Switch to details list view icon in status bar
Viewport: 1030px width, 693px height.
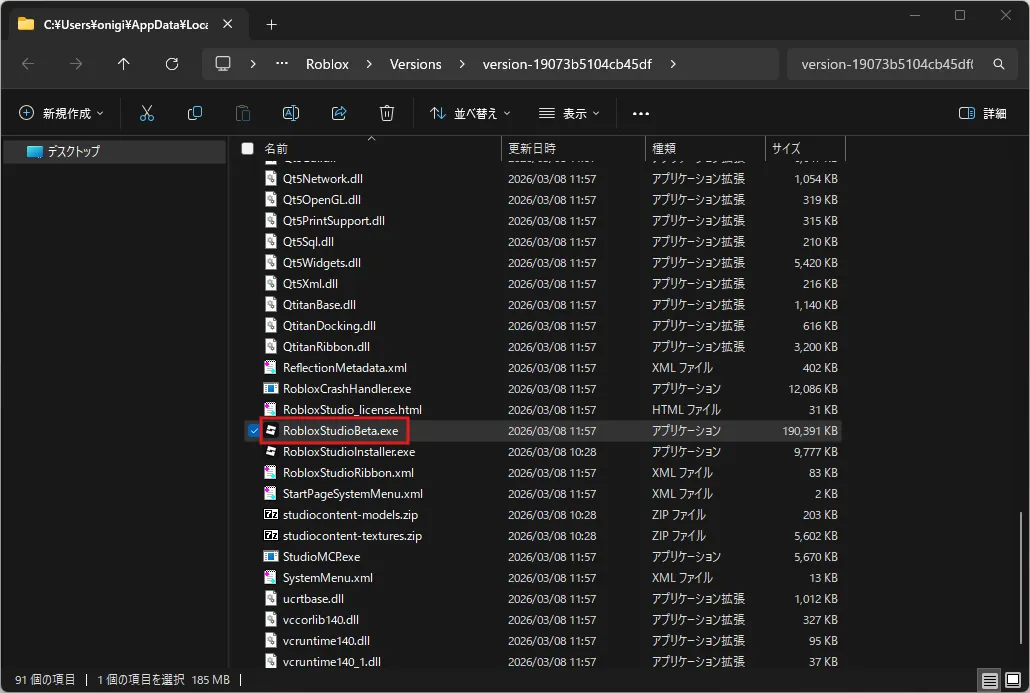(989, 680)
